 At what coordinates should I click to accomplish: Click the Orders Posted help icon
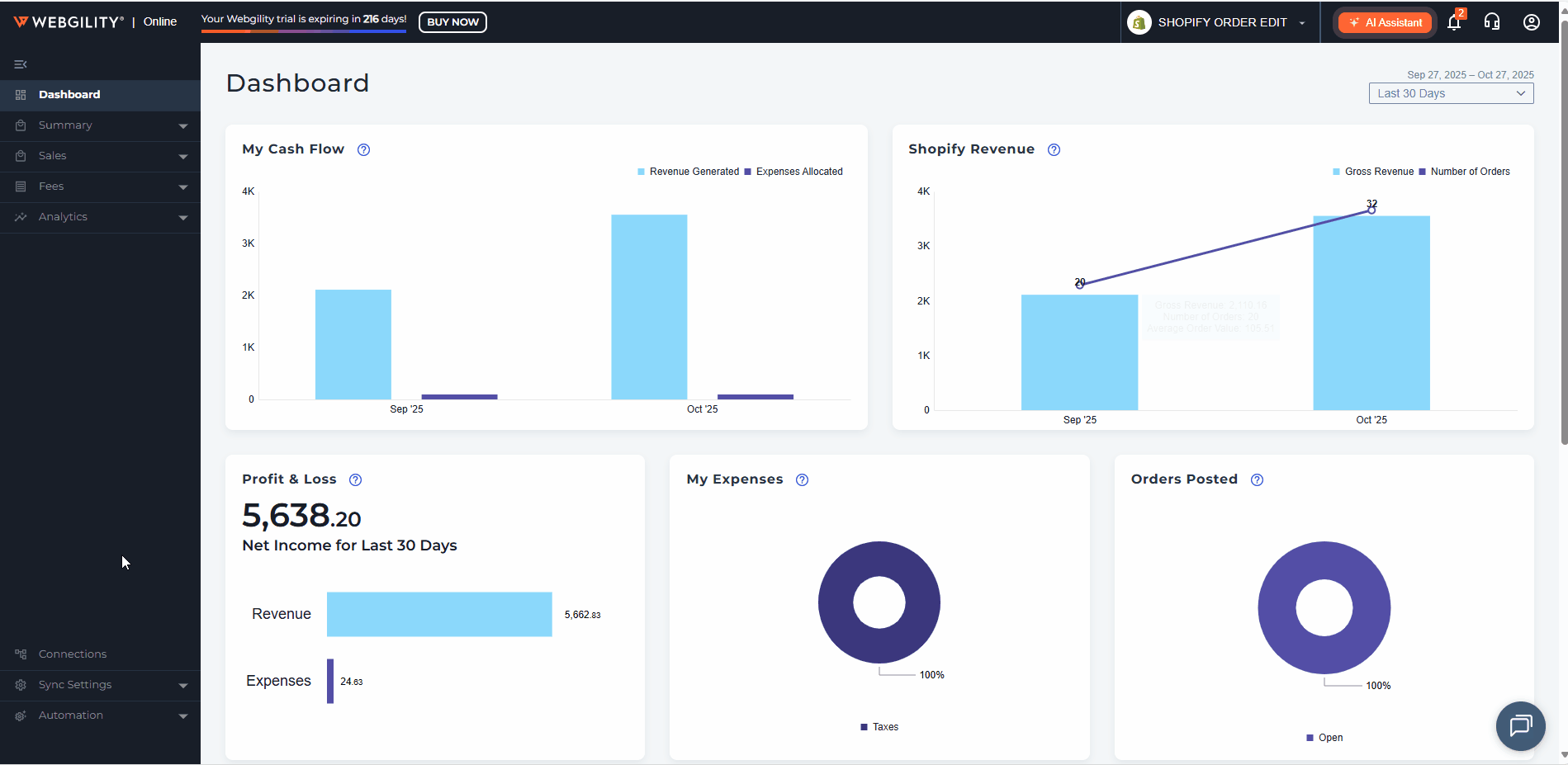pos(1257,479)
